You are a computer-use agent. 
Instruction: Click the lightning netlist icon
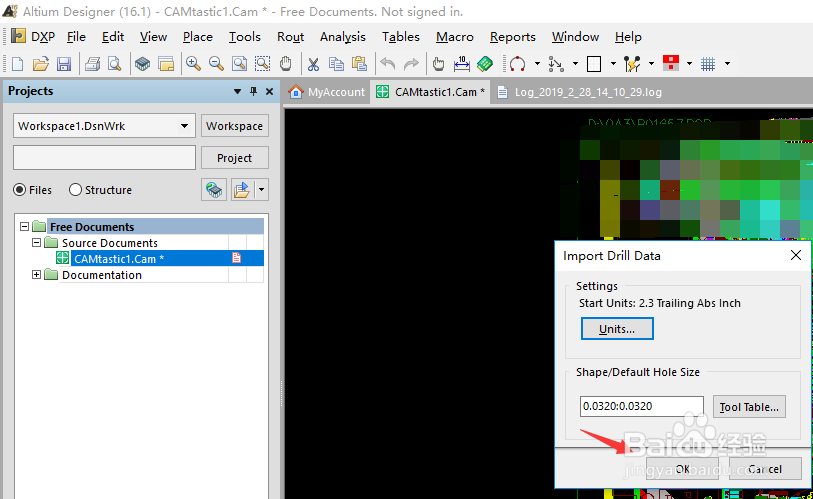[x=632, y=64]
